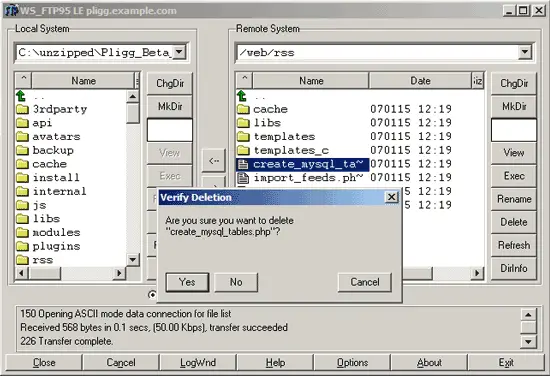Click the '226 Transfer complete.' log line
This screenshot has width=550, height=376.
(67, 341)
